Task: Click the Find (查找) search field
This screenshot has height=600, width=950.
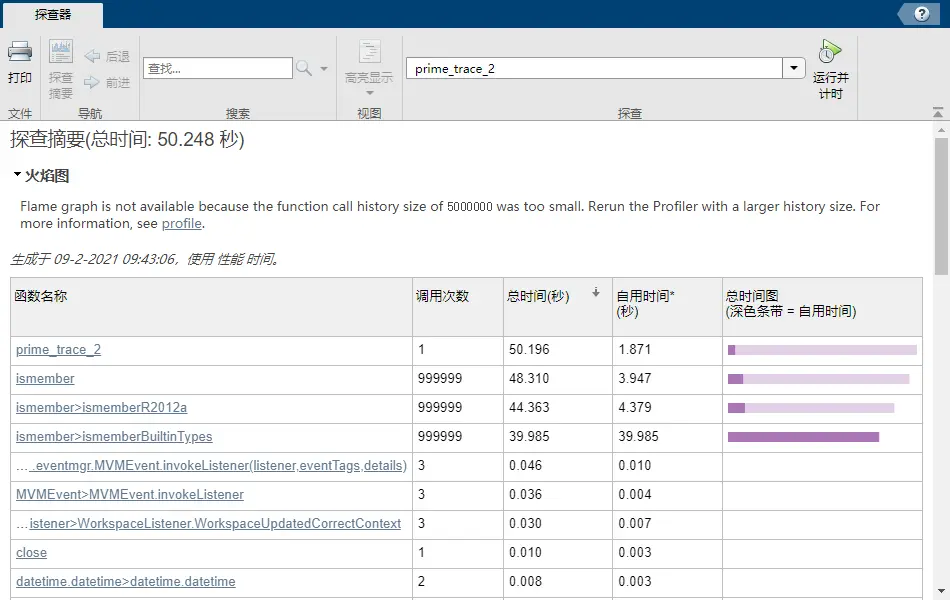Action: coord(218,68)
